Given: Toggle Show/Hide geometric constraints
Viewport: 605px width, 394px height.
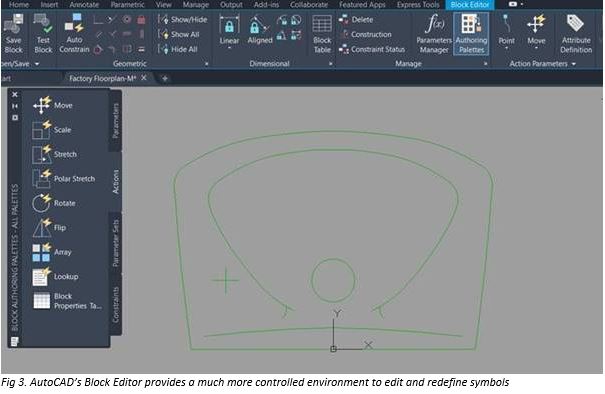Looking at the screenshot, I should [183, 19].
